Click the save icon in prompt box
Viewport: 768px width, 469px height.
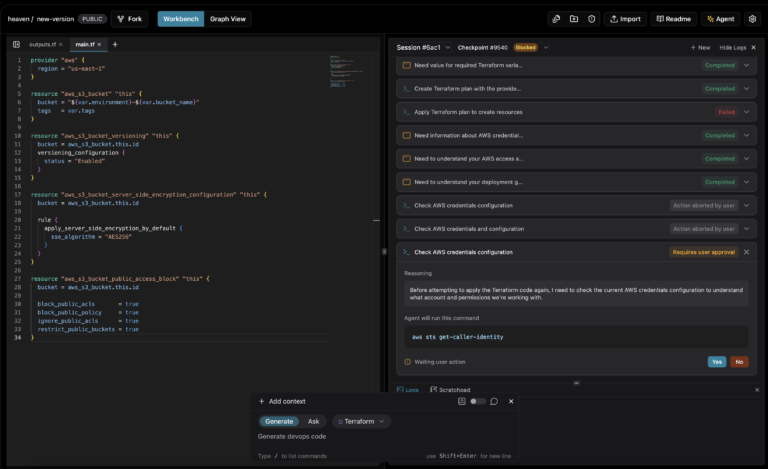(x=462, y=401)
